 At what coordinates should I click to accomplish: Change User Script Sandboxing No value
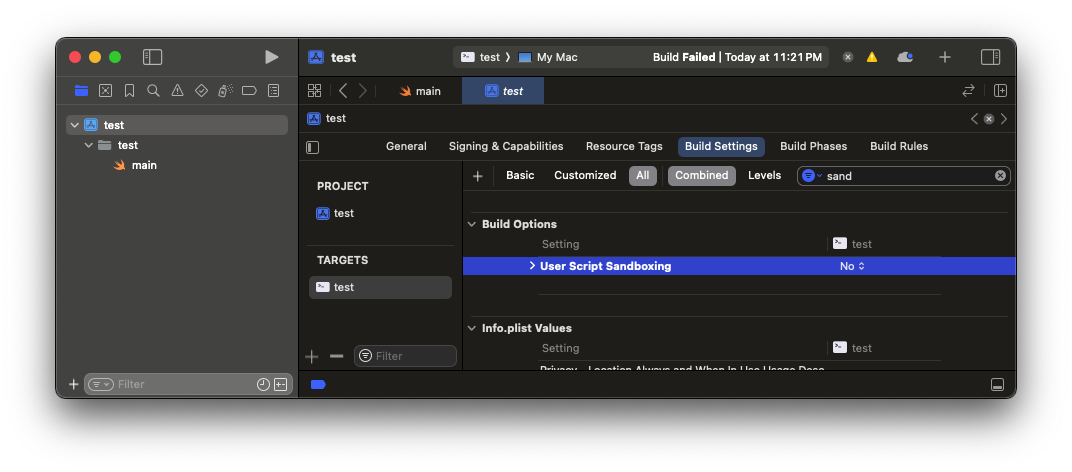(852, 266)
